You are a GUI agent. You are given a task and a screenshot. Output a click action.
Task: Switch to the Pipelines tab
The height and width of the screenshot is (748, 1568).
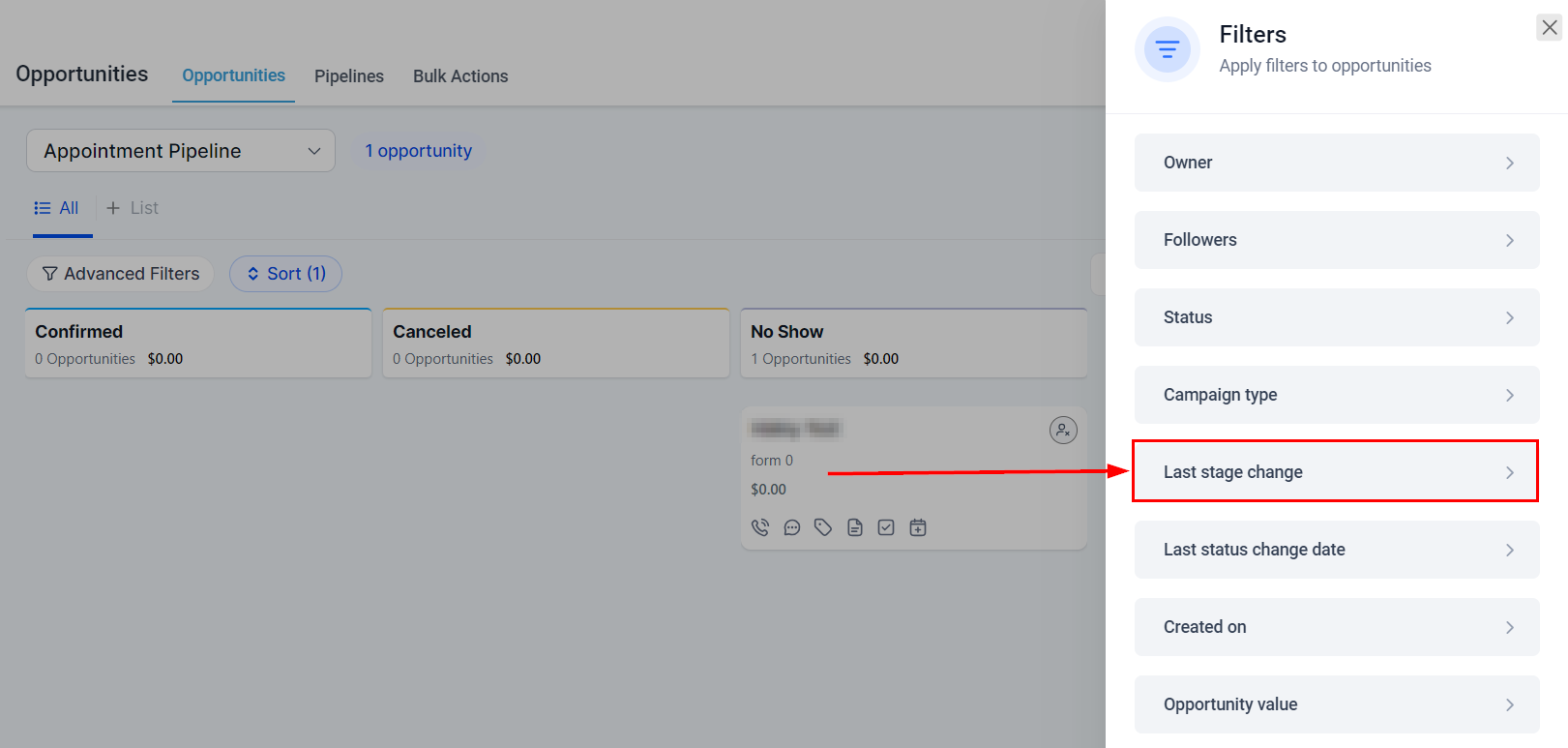349,76
